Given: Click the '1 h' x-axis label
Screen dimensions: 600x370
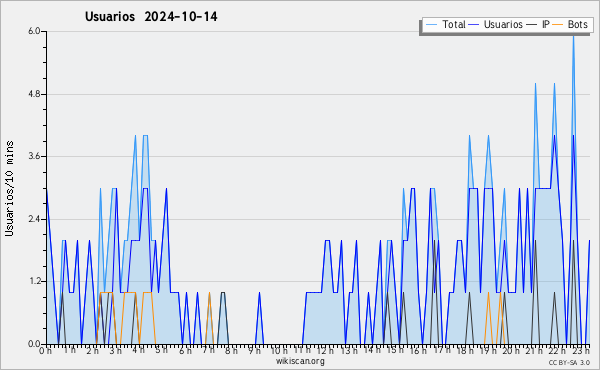Looking at the screenshot, I should (x=69, y=350).
